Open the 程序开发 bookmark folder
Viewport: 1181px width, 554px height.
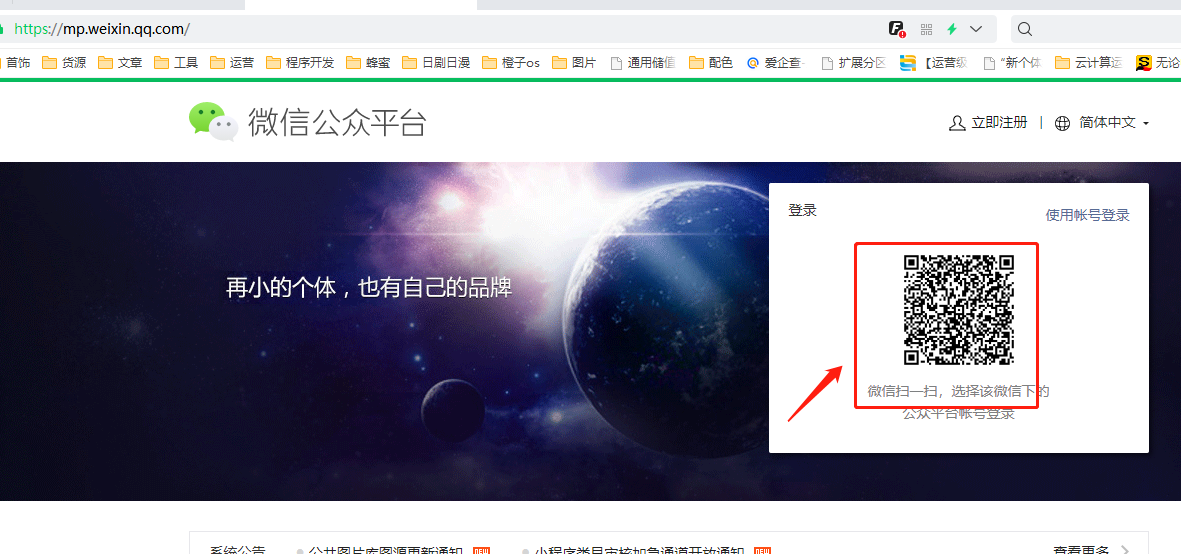[300, 62]
